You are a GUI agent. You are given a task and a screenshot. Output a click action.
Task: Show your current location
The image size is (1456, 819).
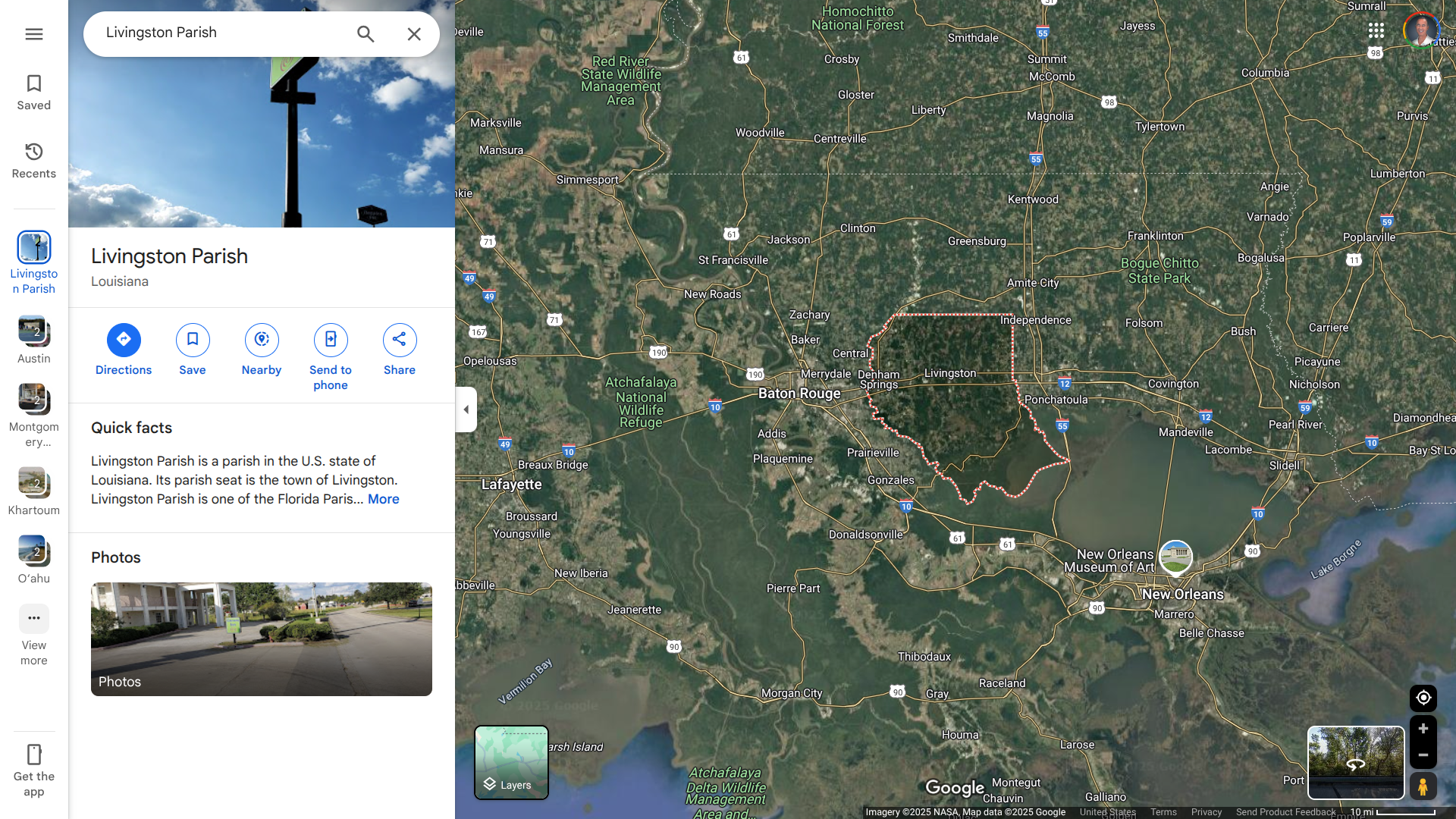click(x=1423, y=698)
